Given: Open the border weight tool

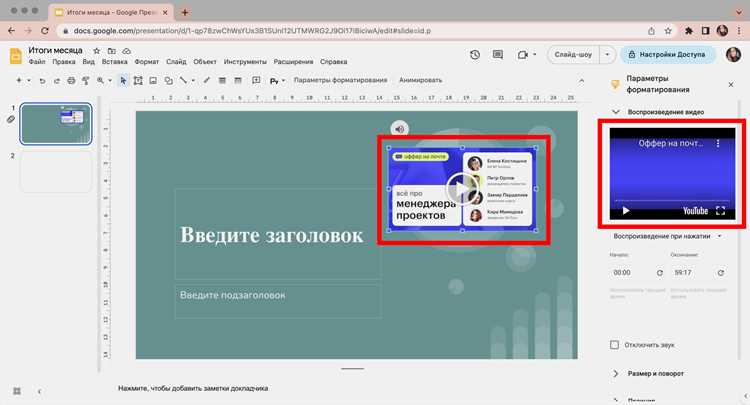Looking at the screenshot, I should pos(222,81).
